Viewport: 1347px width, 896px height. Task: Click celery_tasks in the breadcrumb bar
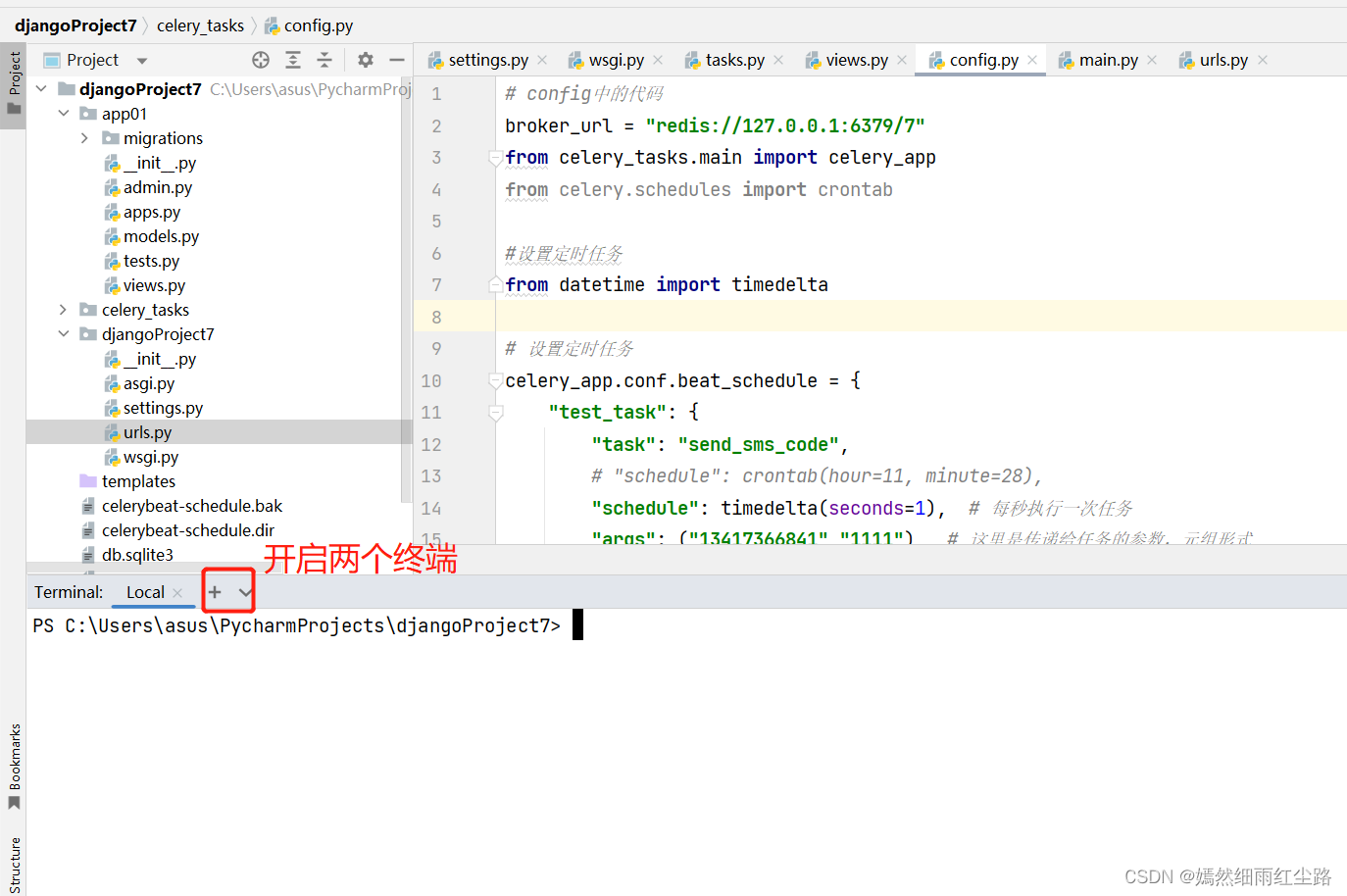[200, 25]
